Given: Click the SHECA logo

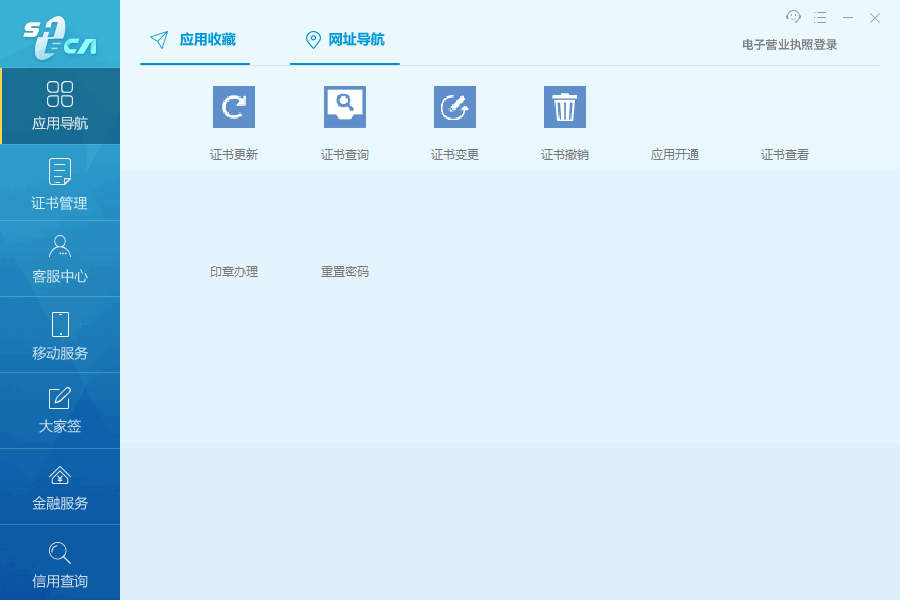Looking at the screenshot, I should coord(60,37).
